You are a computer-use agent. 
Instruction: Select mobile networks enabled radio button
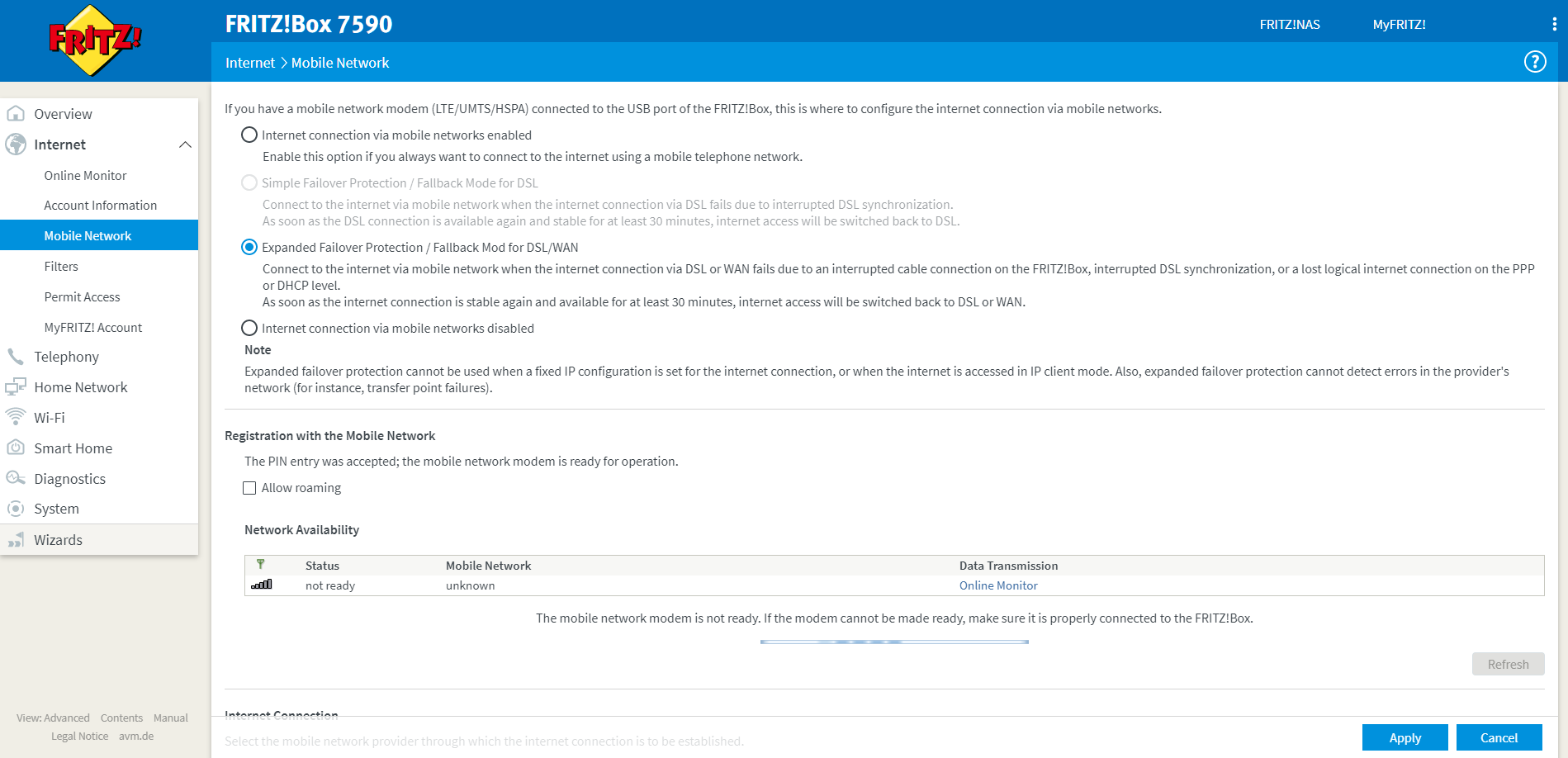click(249, 135)
